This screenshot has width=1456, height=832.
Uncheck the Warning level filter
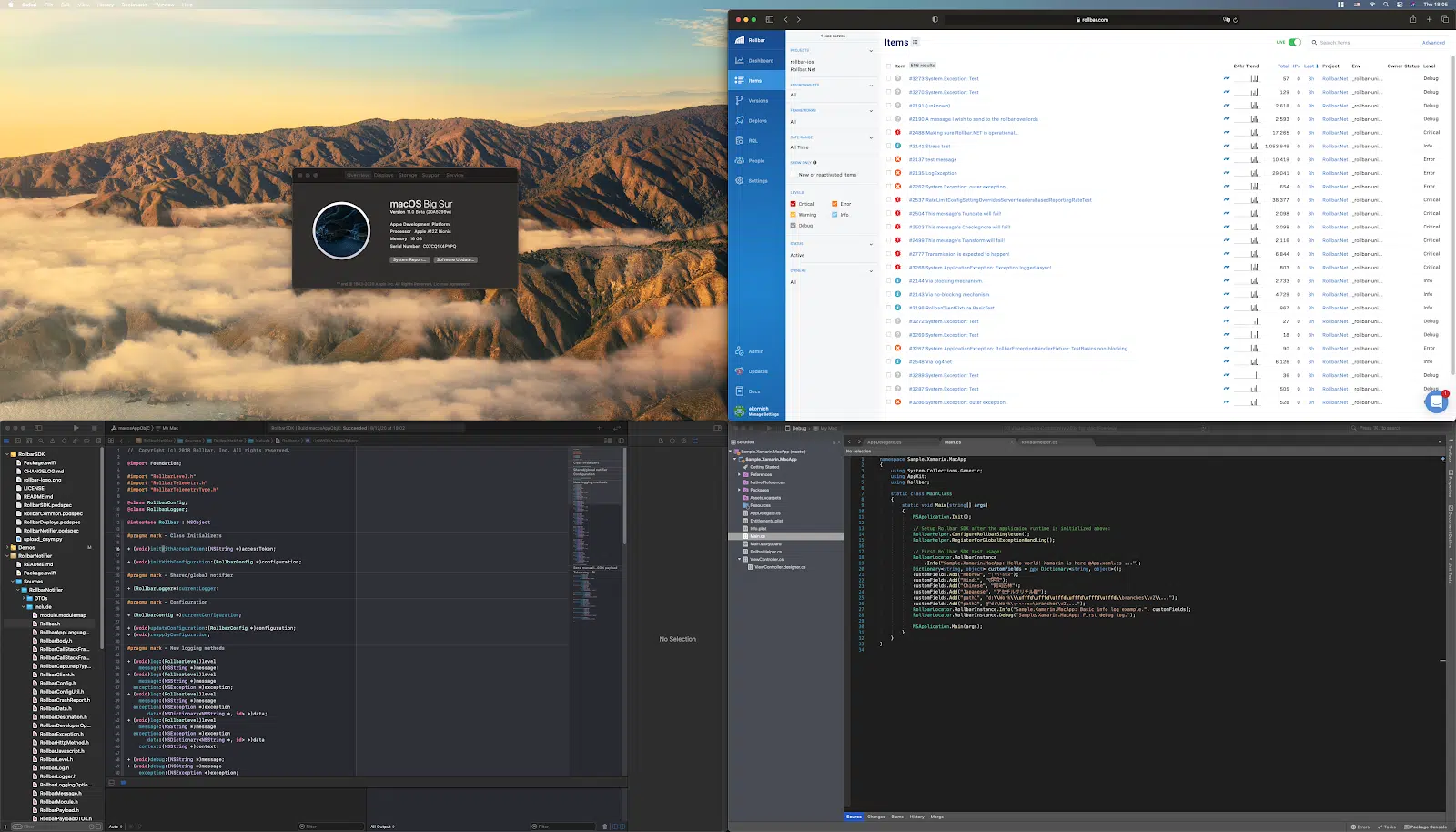pos(793,214)
